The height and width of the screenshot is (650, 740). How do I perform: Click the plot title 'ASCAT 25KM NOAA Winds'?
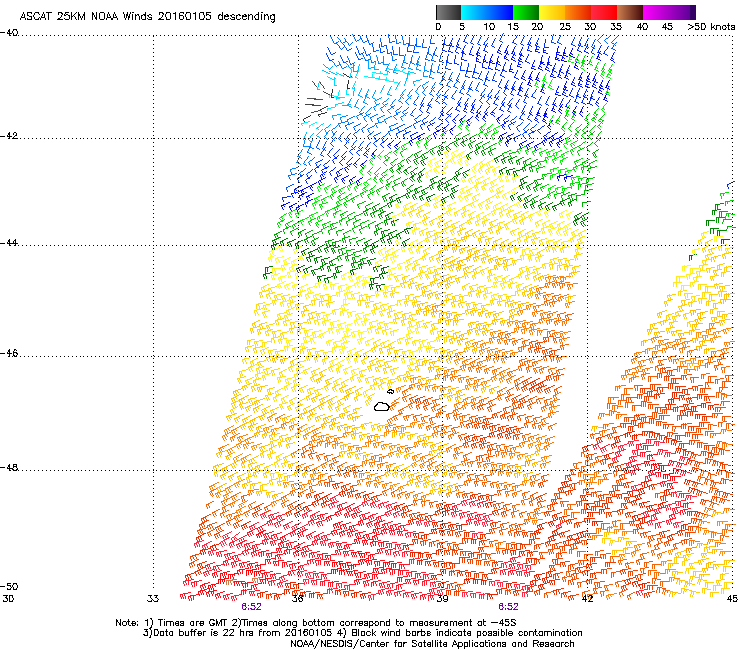[86, 17]
